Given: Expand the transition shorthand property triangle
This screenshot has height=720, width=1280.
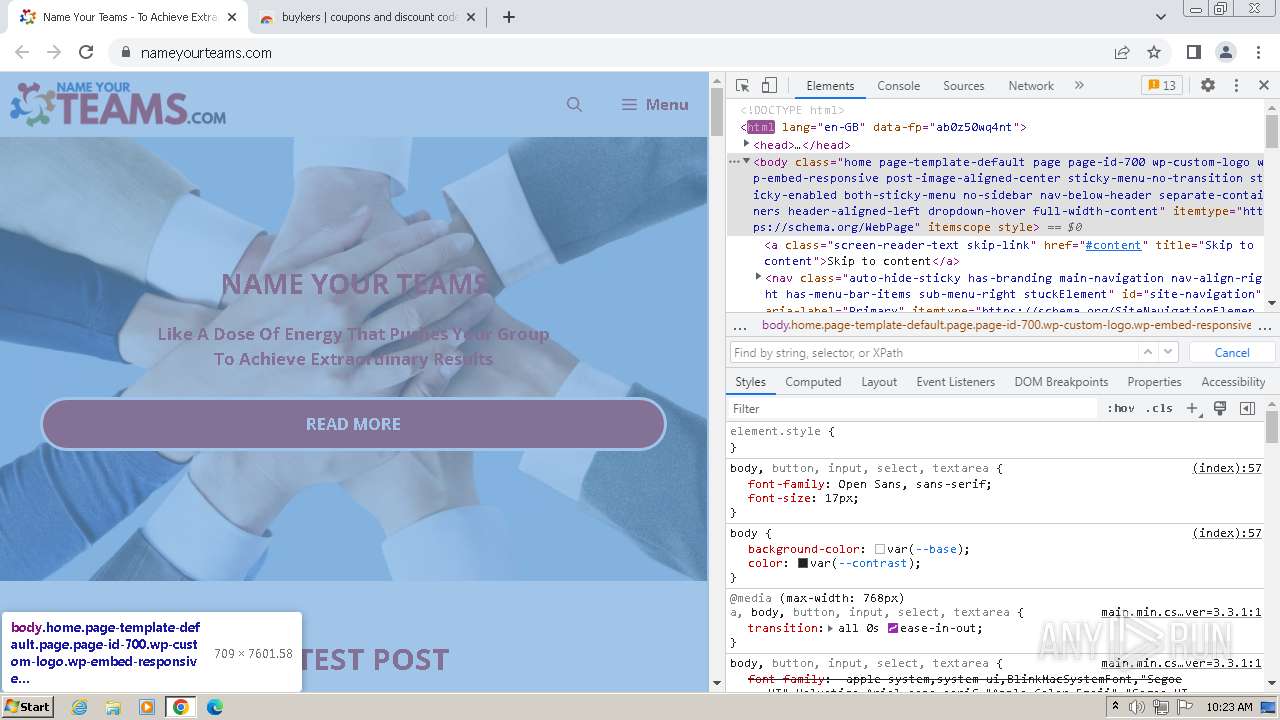Looking at the screenshot, I should coord(831,629).
